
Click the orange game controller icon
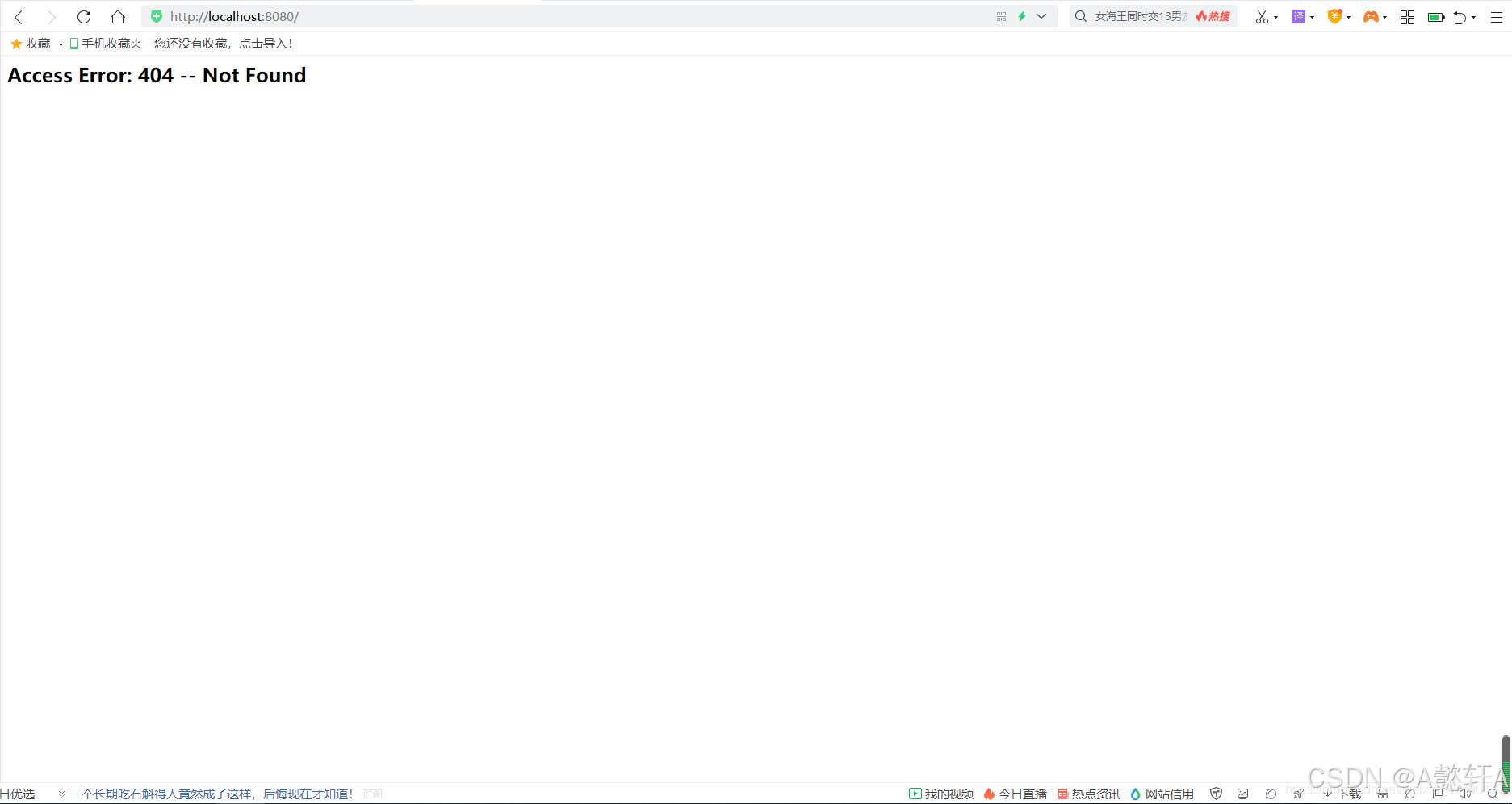coord(1371,17)
